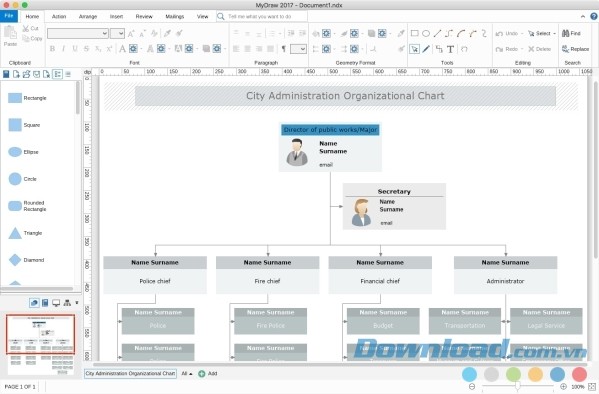
Task: Switch to the Action tab
Action: (59, 16)
